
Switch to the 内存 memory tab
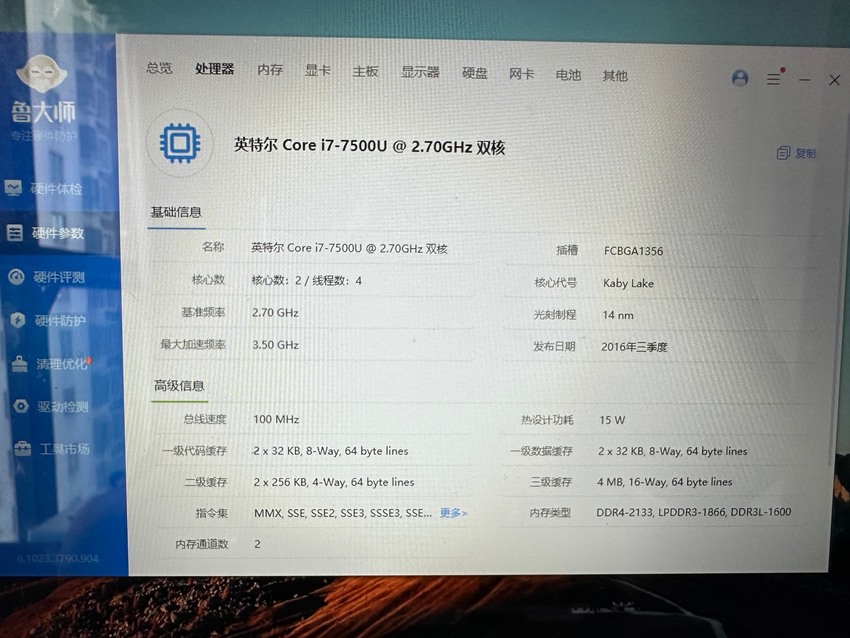[270, 70]
